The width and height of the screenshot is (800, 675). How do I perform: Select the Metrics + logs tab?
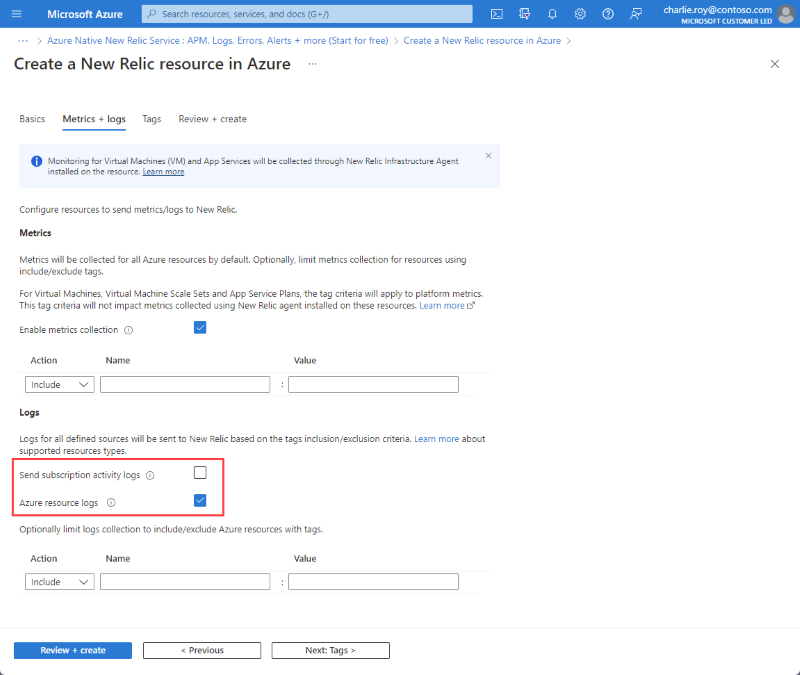[x=94, y=119]
